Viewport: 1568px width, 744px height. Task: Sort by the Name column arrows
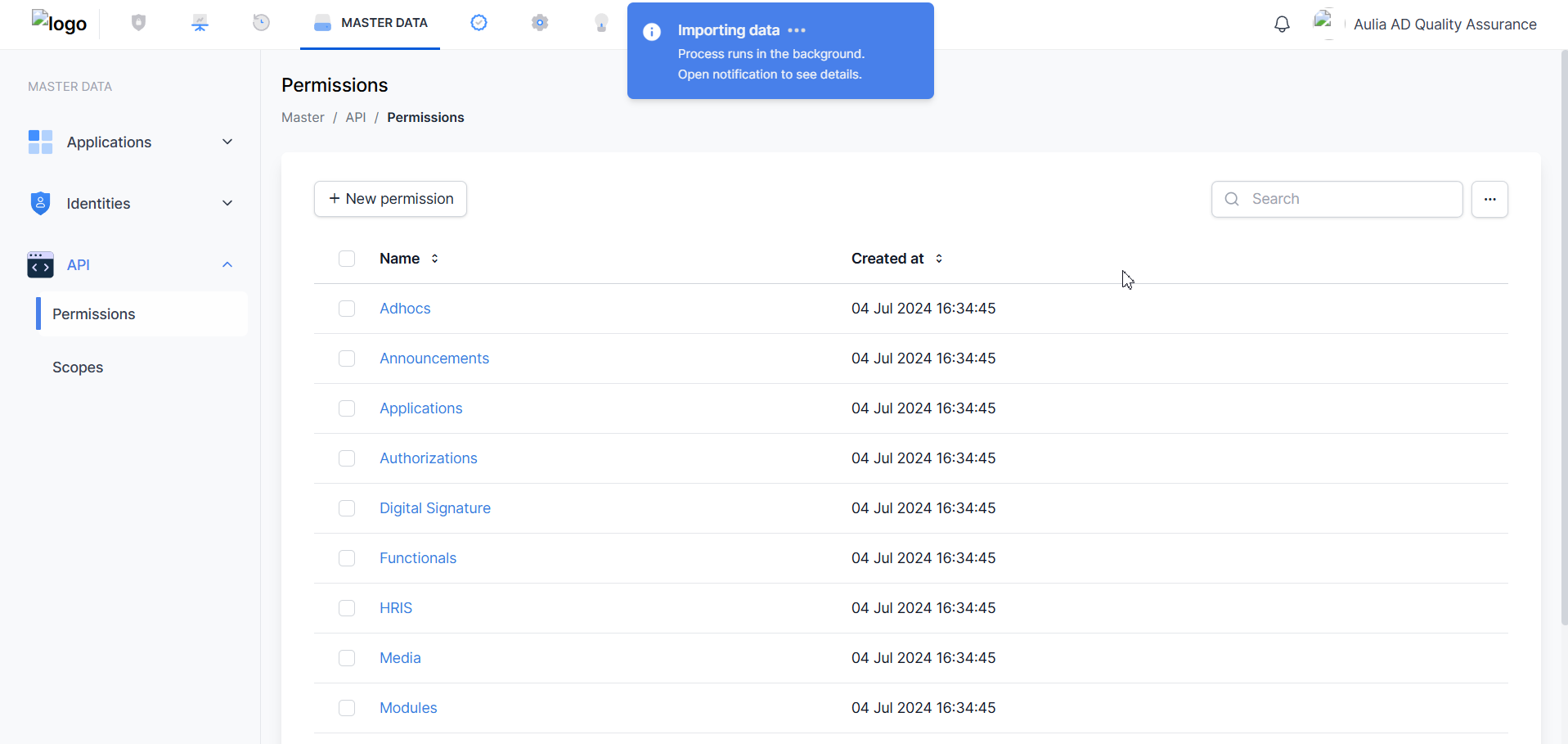click(435, 259)
